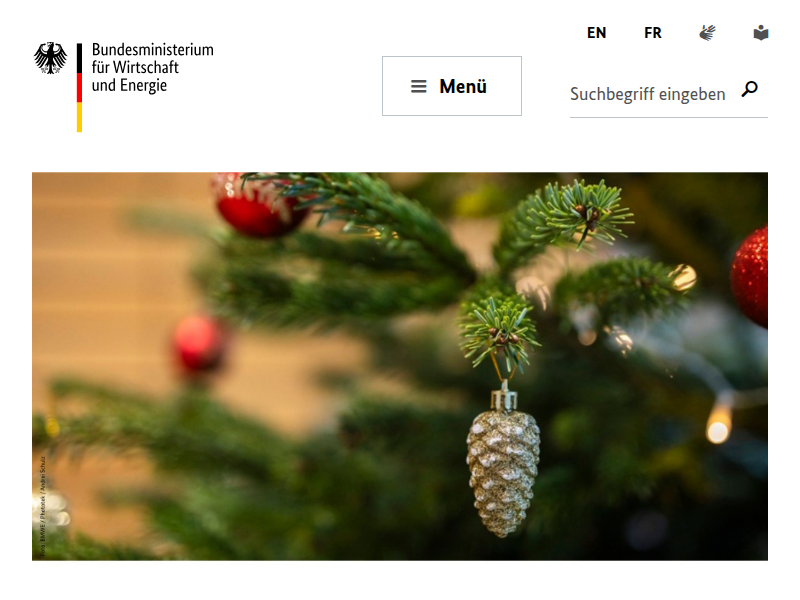
Task: Click the red ornament at the top of the photo
Action: click(258, 205)
